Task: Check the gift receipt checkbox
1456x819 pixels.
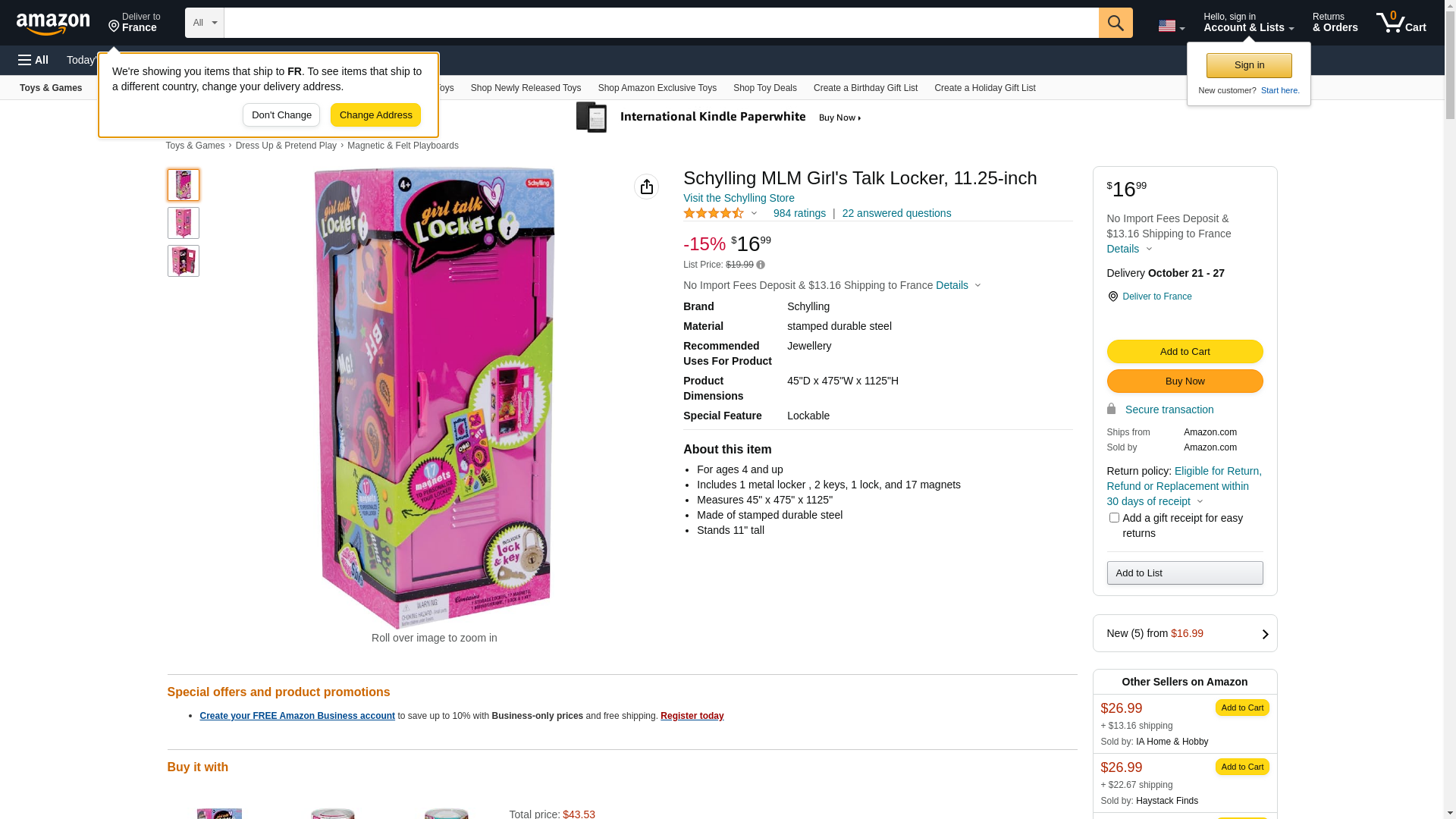Action: (1114, 518)
